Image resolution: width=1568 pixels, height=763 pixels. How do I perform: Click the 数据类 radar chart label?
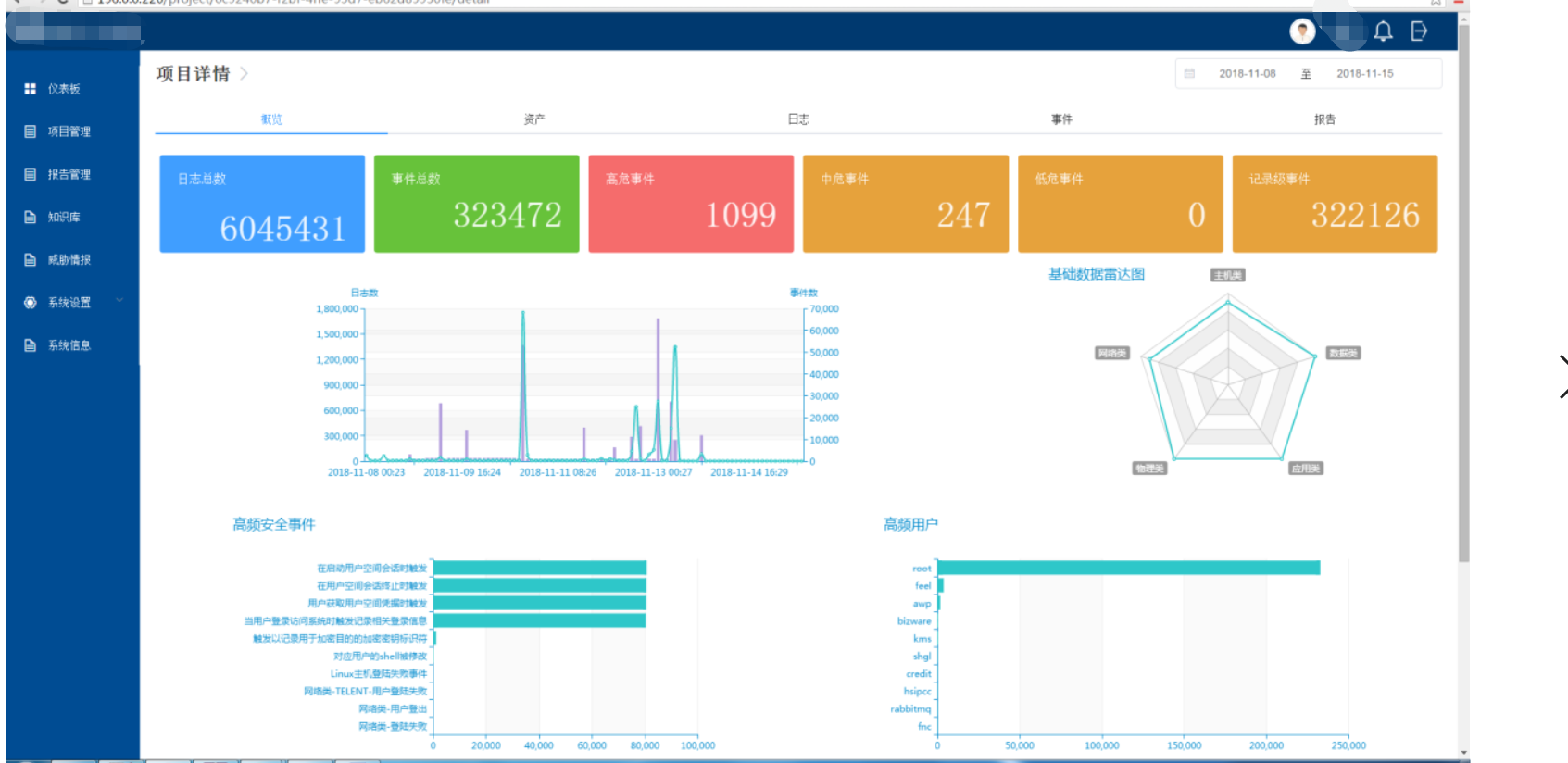pos(1343,353)
